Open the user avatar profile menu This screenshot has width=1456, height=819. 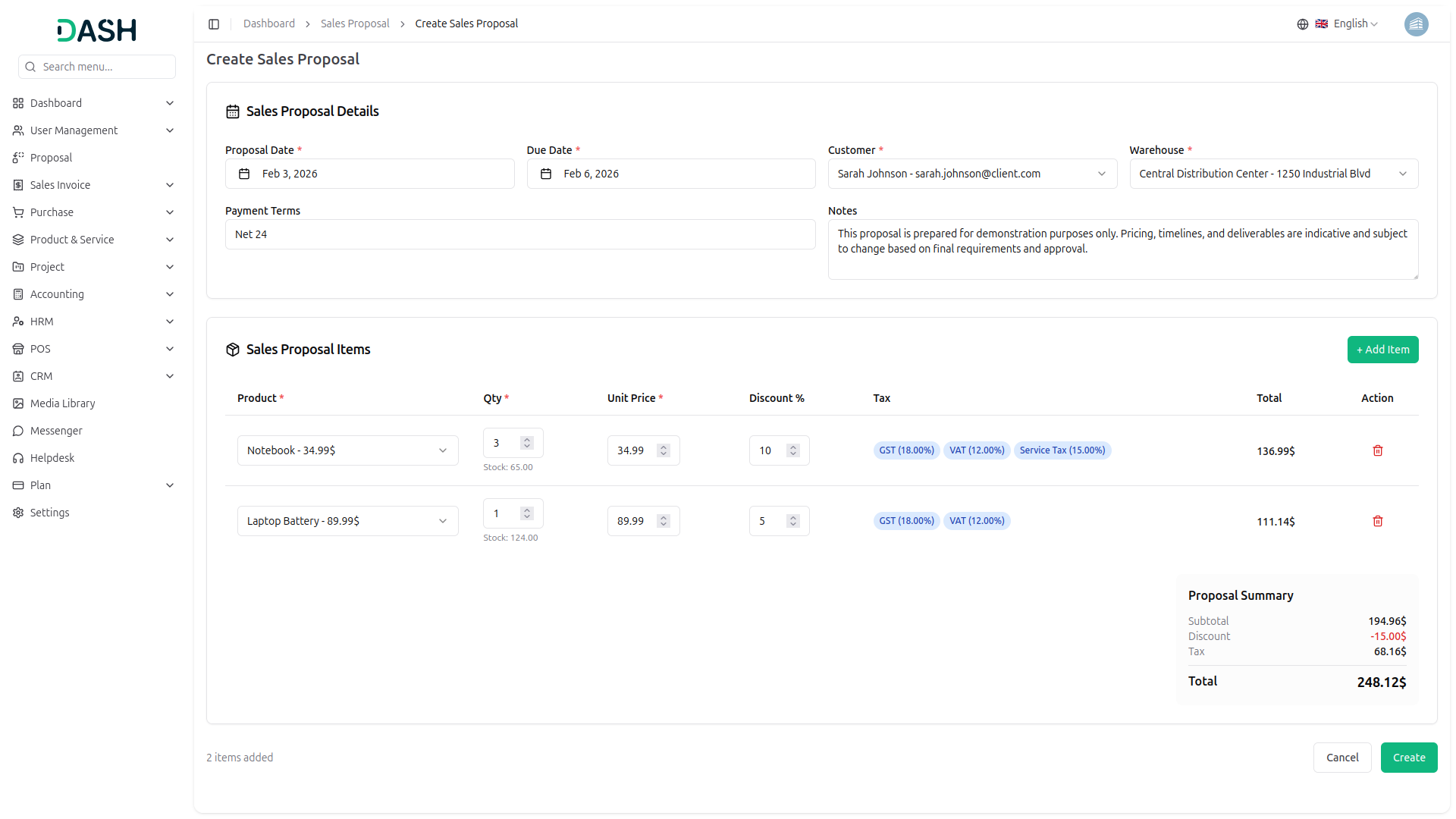click(x=1416, y=24)
